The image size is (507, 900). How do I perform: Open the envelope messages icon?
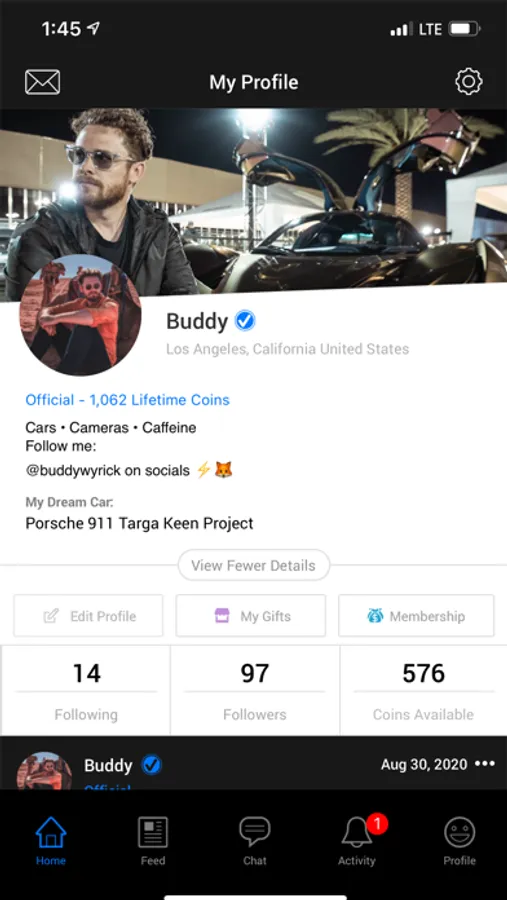(x=42, y=82)
